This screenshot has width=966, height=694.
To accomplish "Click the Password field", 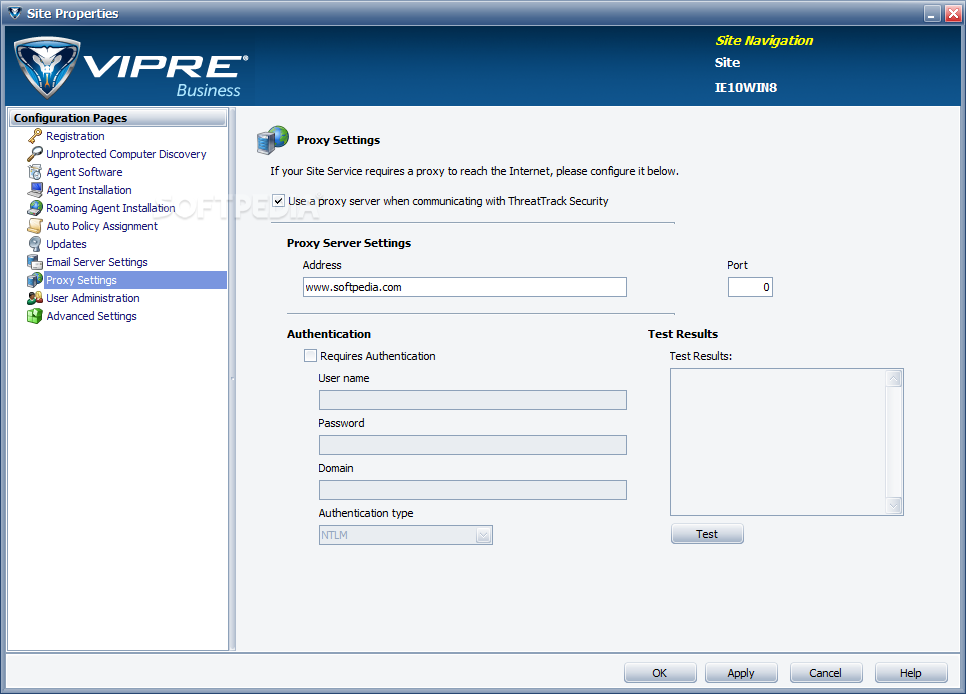I will point(473,445).
